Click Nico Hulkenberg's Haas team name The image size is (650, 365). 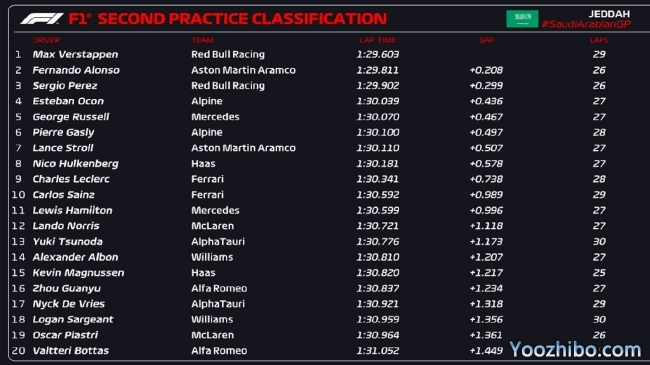click(x=203, y=163)
